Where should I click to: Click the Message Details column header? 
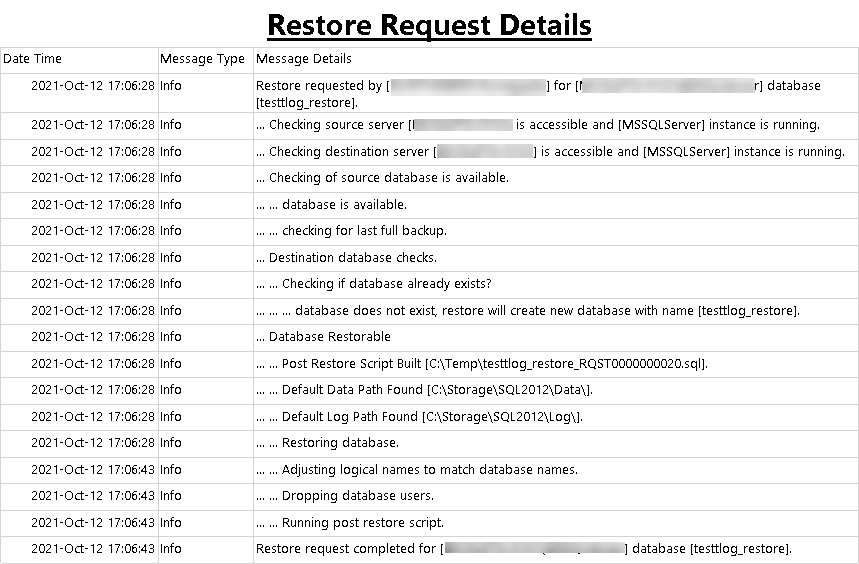[x=304, y=59]
